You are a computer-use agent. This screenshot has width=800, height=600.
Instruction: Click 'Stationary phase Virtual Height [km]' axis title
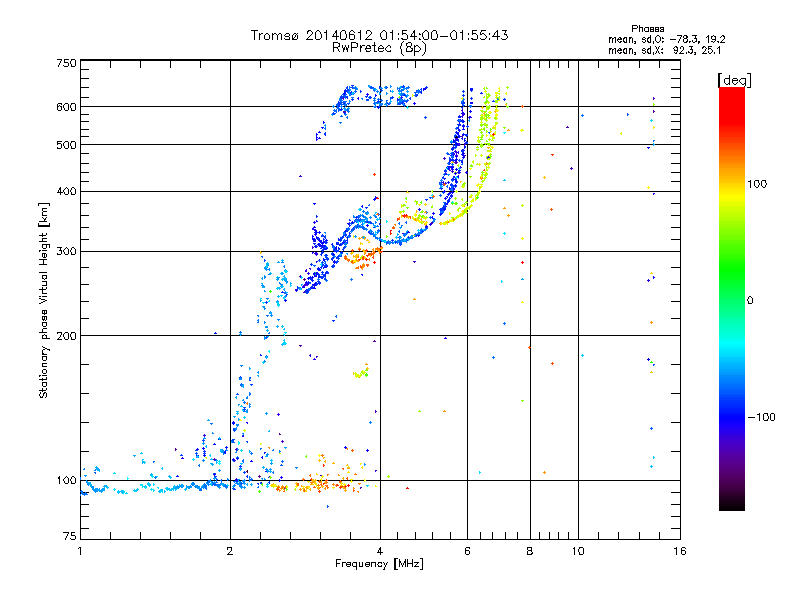(44, 300)
